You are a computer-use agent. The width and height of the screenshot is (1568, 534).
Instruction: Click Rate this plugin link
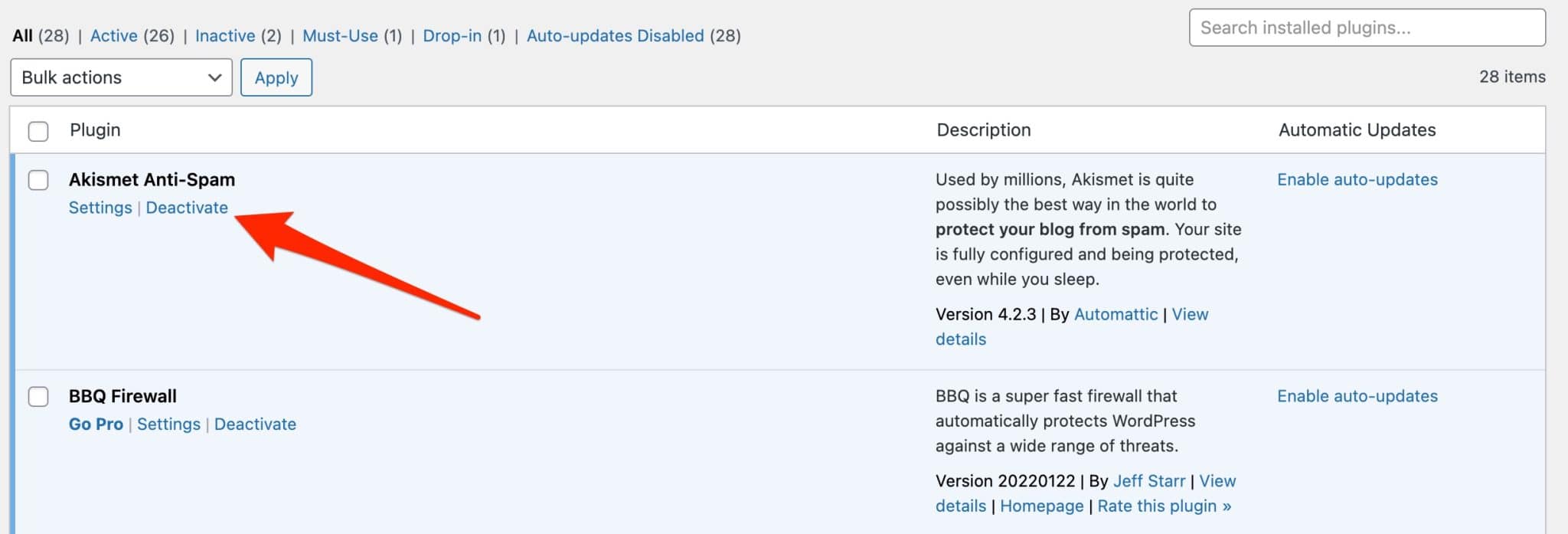1164,506
